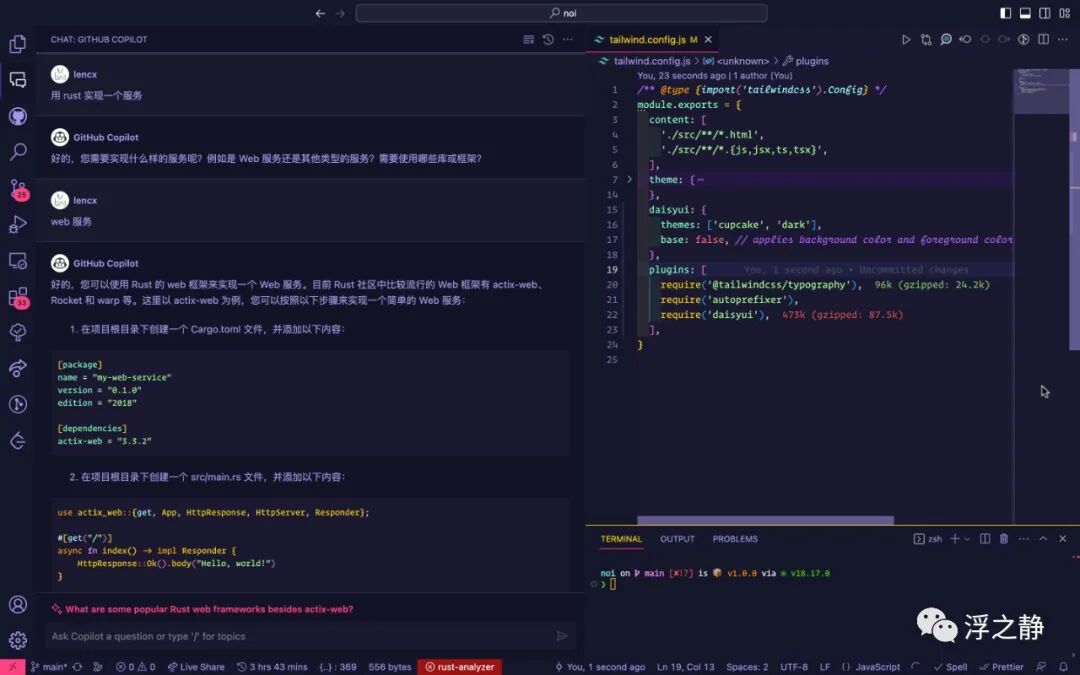The image size is (1080, 675).
Task: Click the editor horizontal scrollbar
Action: pos(765,520)
